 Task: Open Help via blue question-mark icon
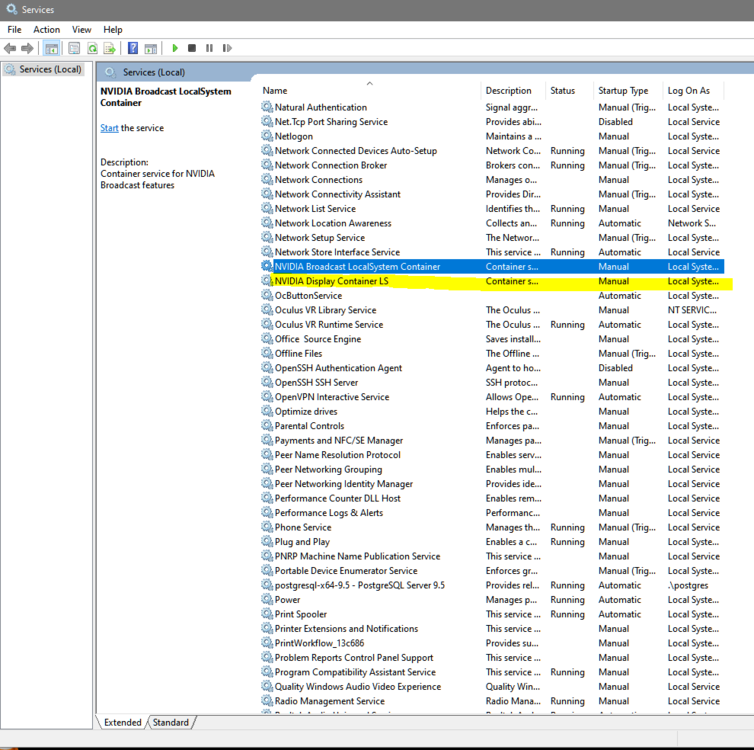[132, 48]
